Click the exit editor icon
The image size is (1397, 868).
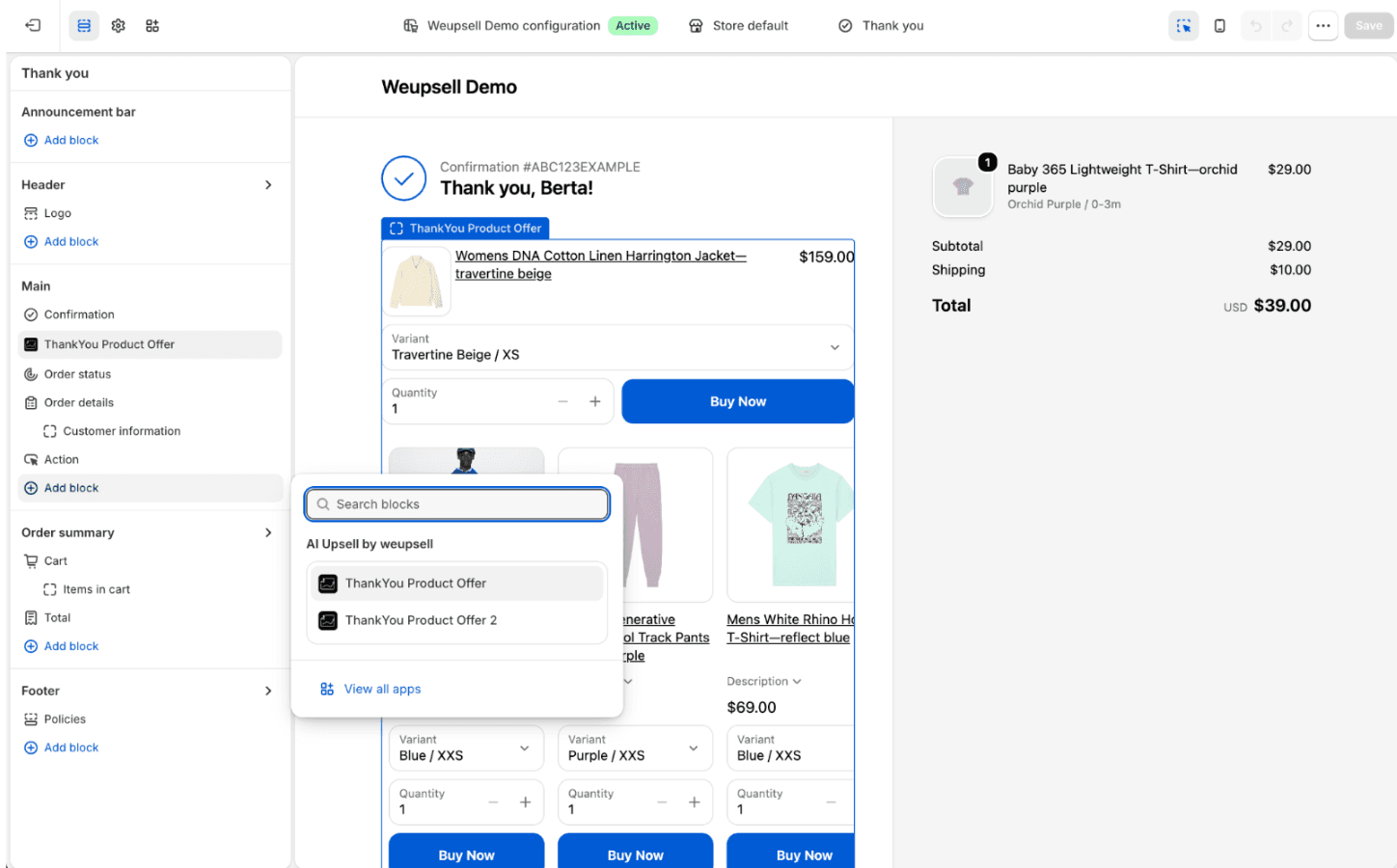33,26
